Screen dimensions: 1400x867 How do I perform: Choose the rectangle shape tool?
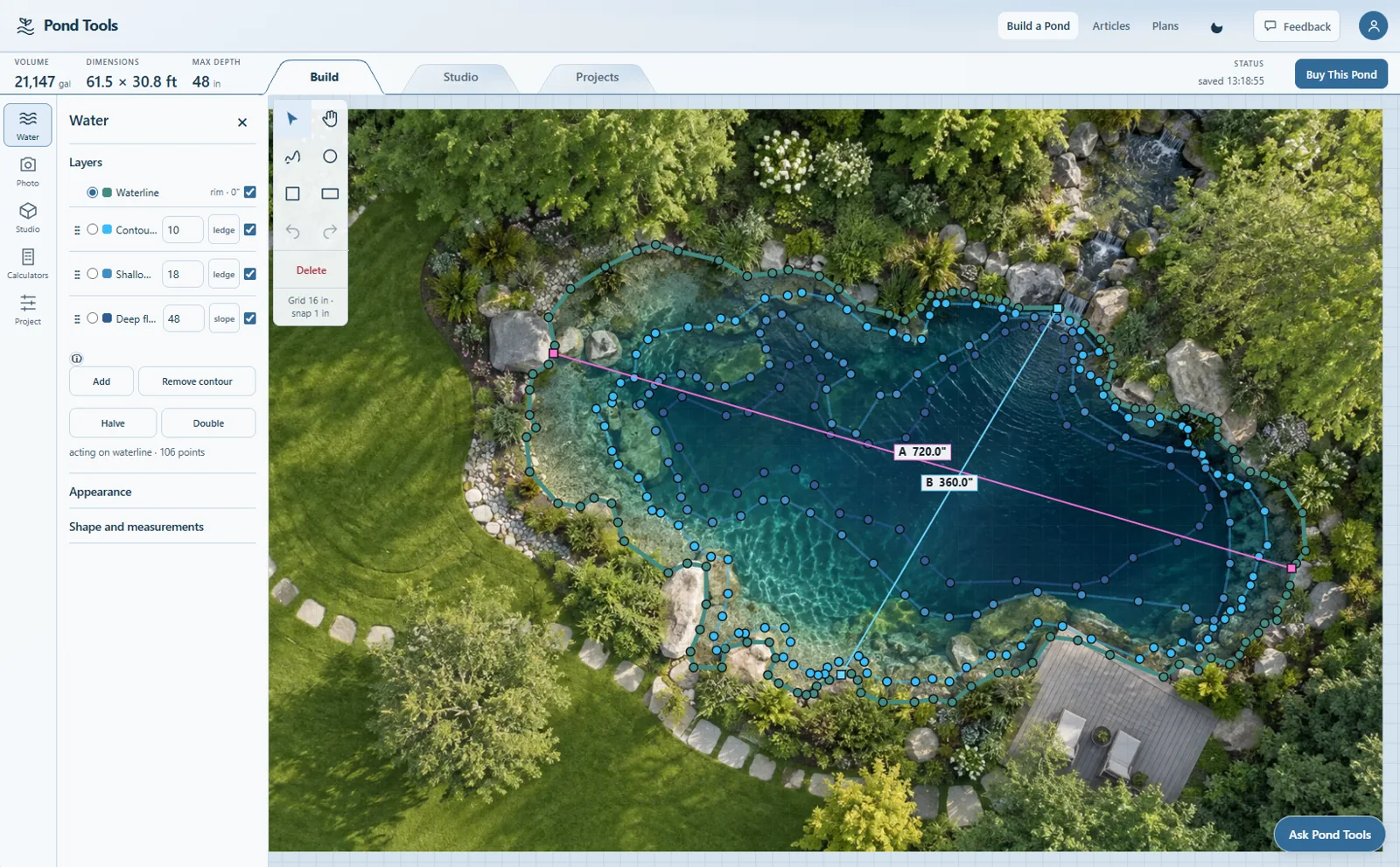pos(330,194)
